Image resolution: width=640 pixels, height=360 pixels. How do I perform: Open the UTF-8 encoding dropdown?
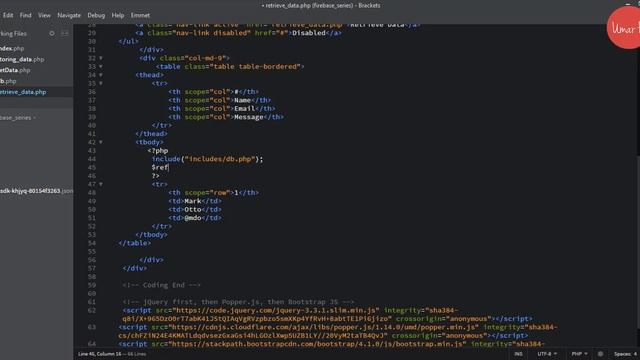pos(547,354)
